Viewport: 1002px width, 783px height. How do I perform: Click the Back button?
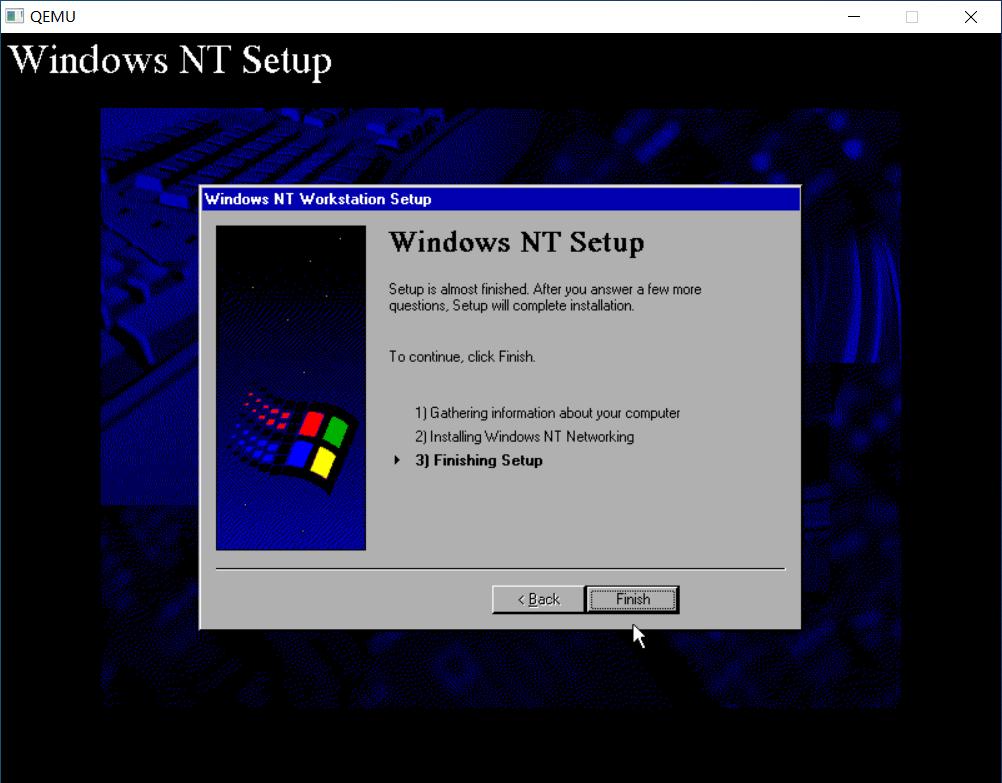(537, 599)
